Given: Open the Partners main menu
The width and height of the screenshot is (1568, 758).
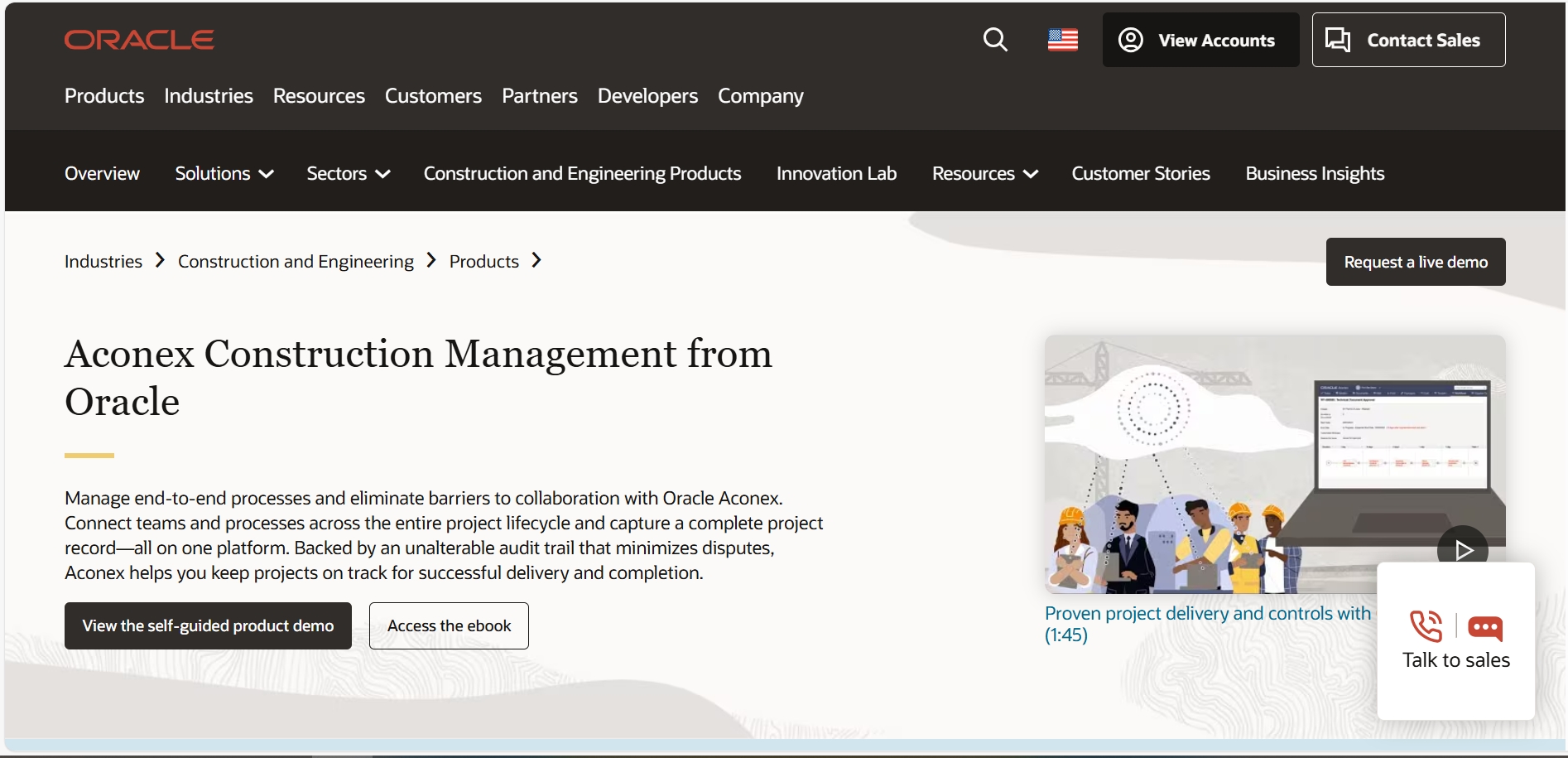Looking at the screenshot, I should pos(540,96).
